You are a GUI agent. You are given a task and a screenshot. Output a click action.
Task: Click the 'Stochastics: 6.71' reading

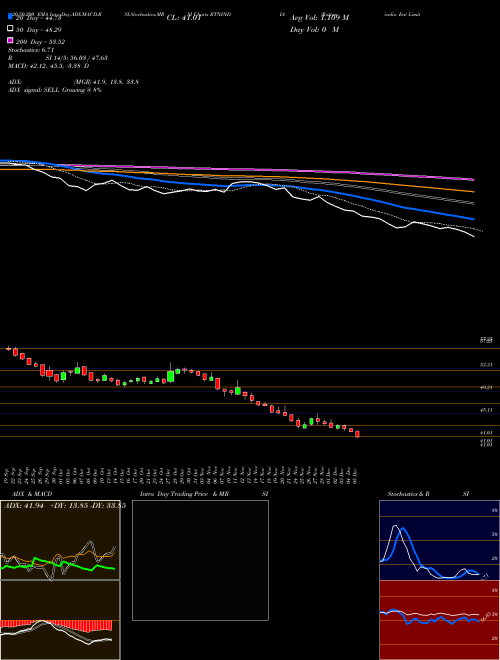(x=31, y=50)
